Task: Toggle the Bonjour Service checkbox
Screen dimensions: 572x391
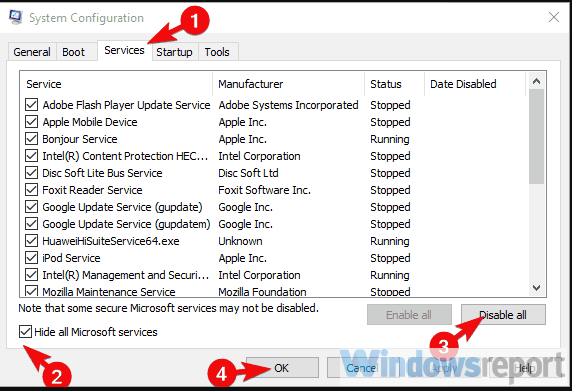Action: pos(31,139)
